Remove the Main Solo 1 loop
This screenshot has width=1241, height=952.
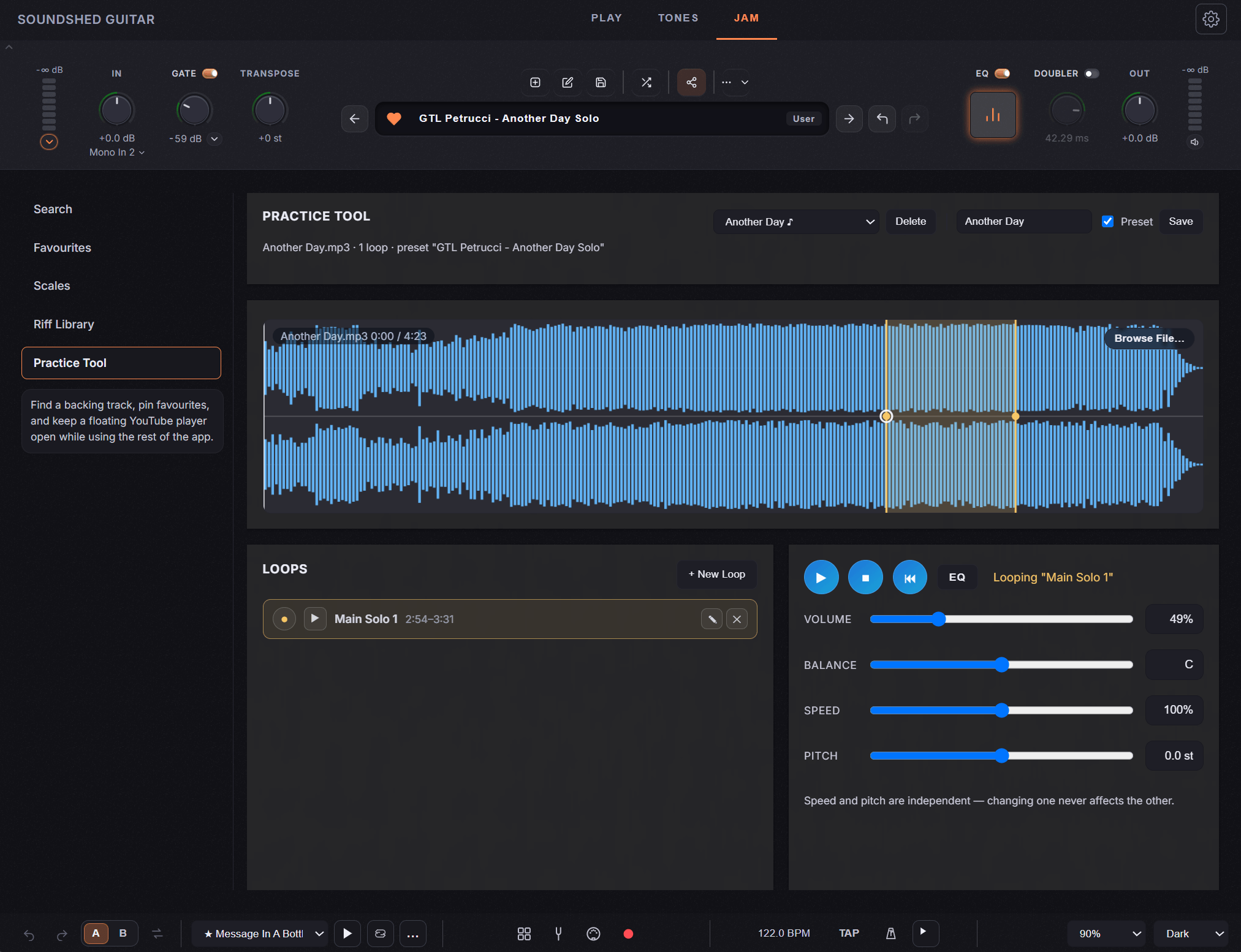[737, 619]
